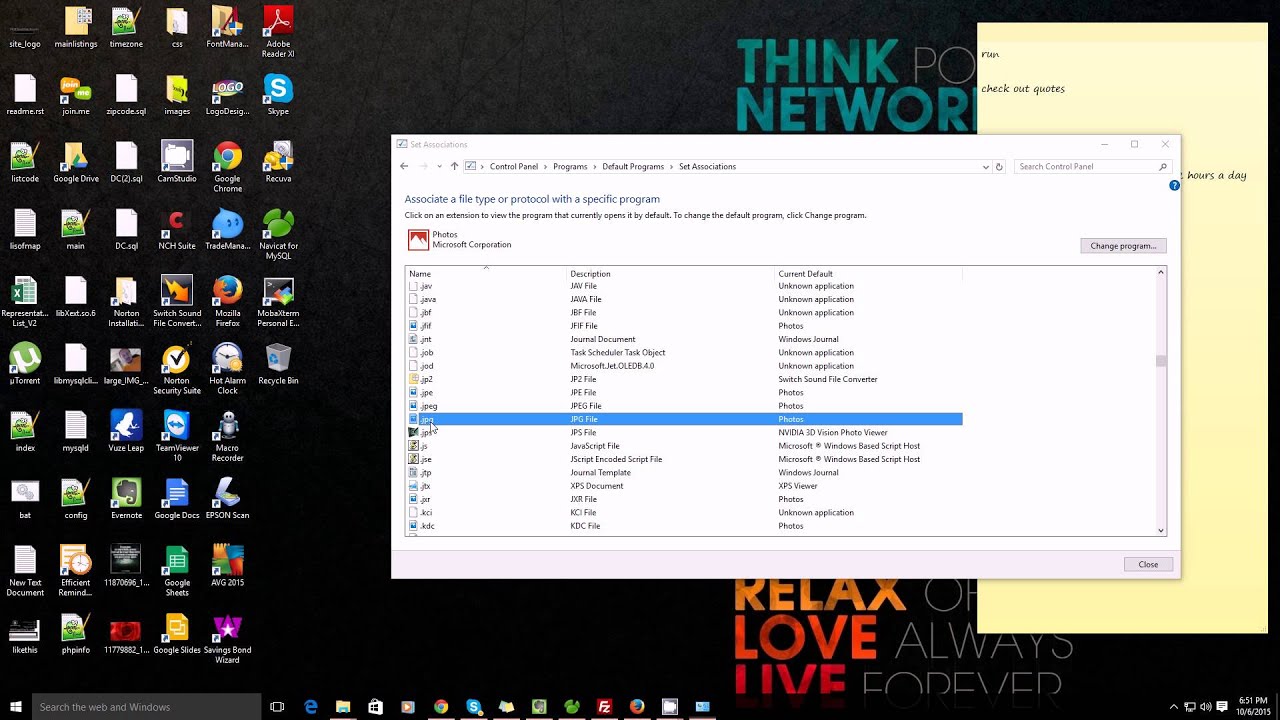Select the CamStudio desktop shortcut
The image size is (1280, 720).
pos(177,162)
